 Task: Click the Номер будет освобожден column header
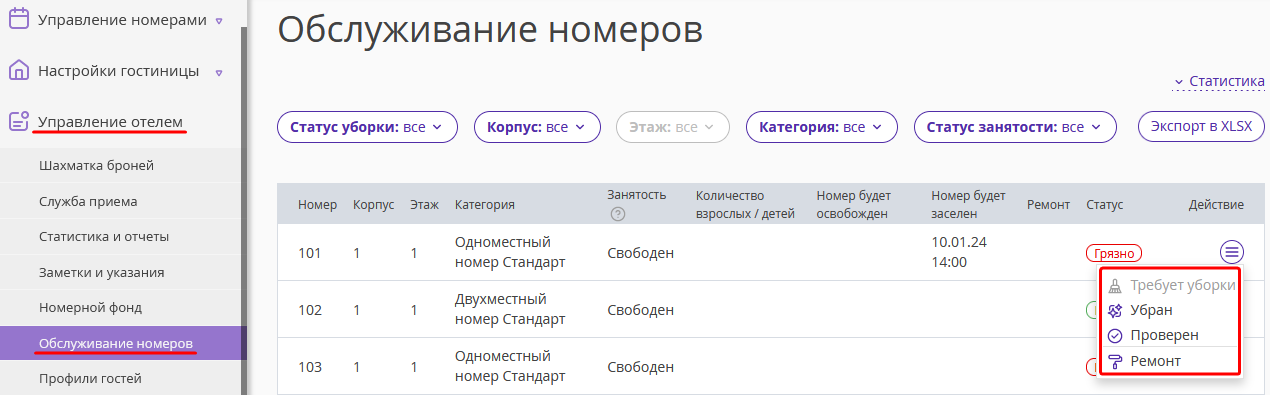pos(853,205)
